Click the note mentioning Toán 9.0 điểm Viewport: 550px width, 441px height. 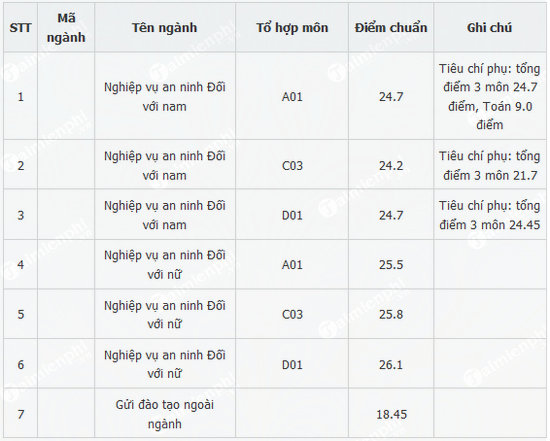click(x=490, y=96)
